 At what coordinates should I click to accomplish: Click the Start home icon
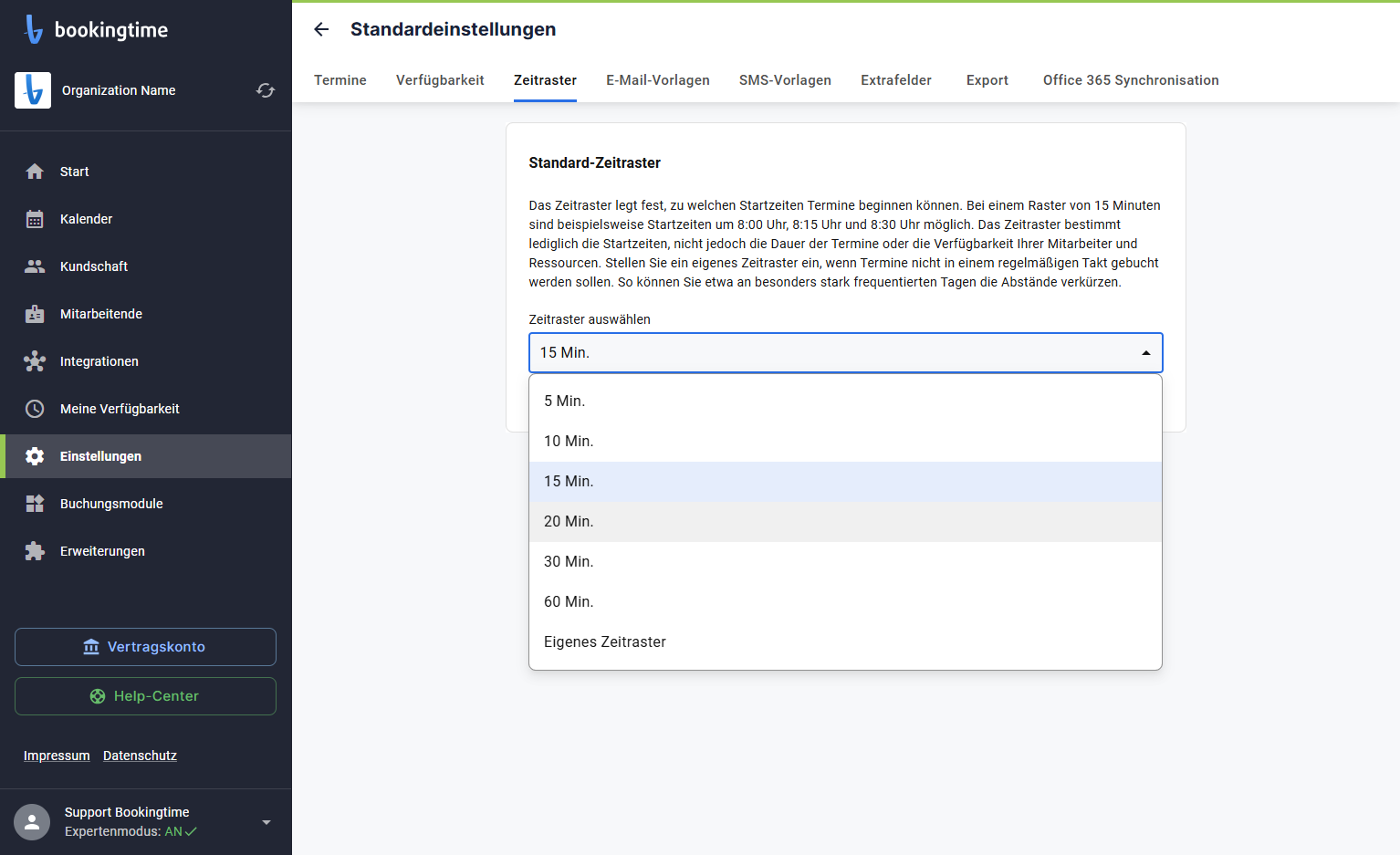pyautogui.click(x=35, y=172)
